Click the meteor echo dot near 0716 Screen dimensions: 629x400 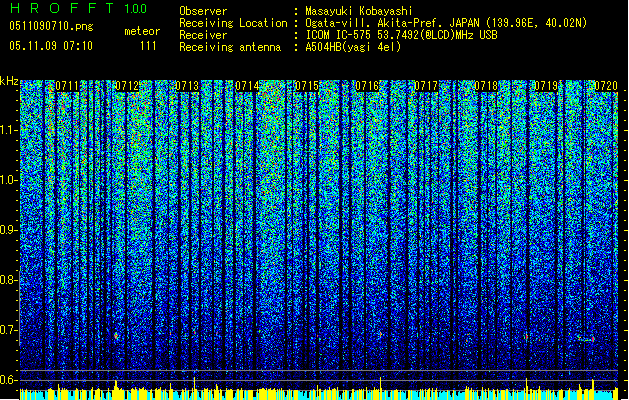(380, 334)
